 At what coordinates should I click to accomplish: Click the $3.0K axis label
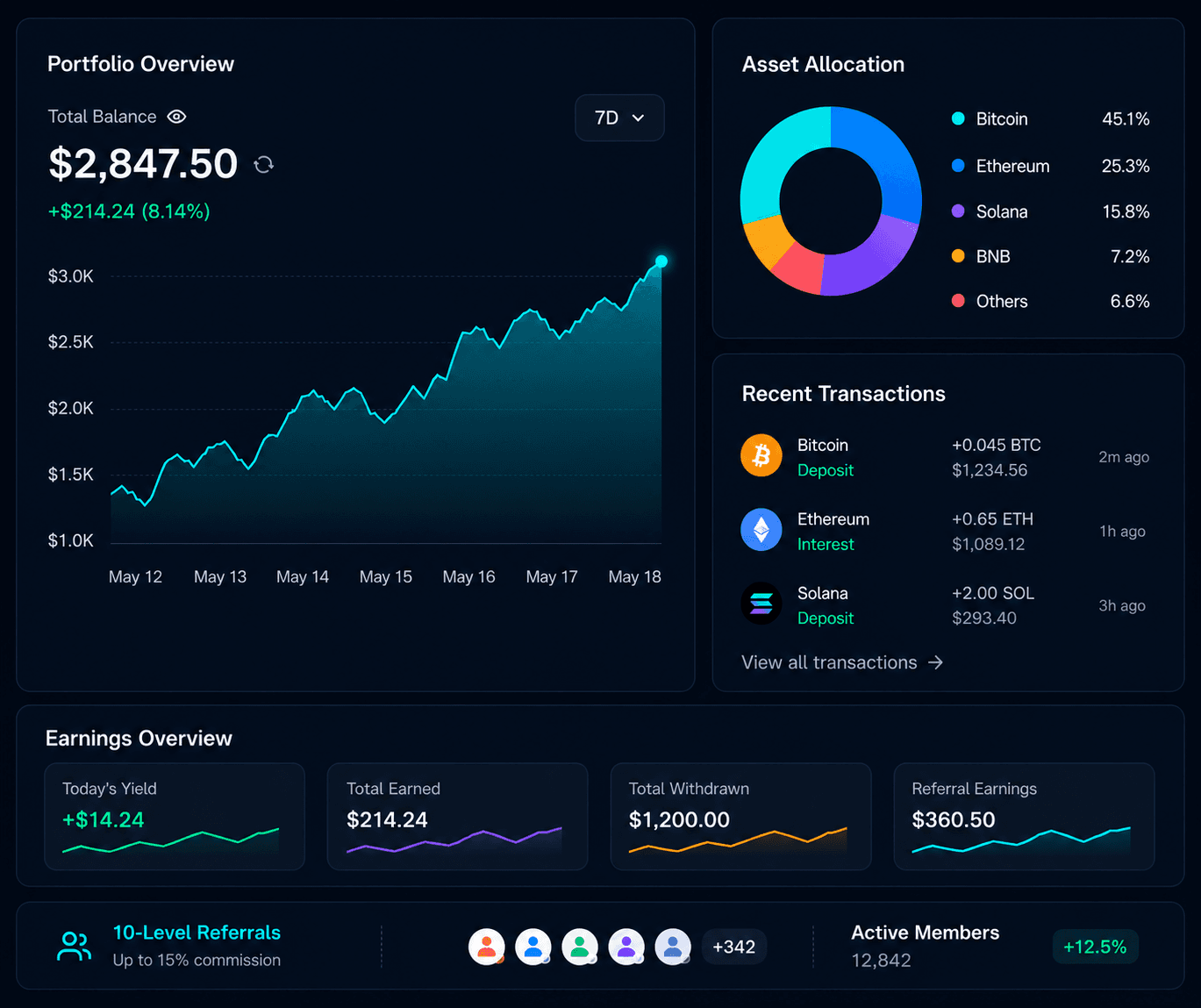(70, 276)
